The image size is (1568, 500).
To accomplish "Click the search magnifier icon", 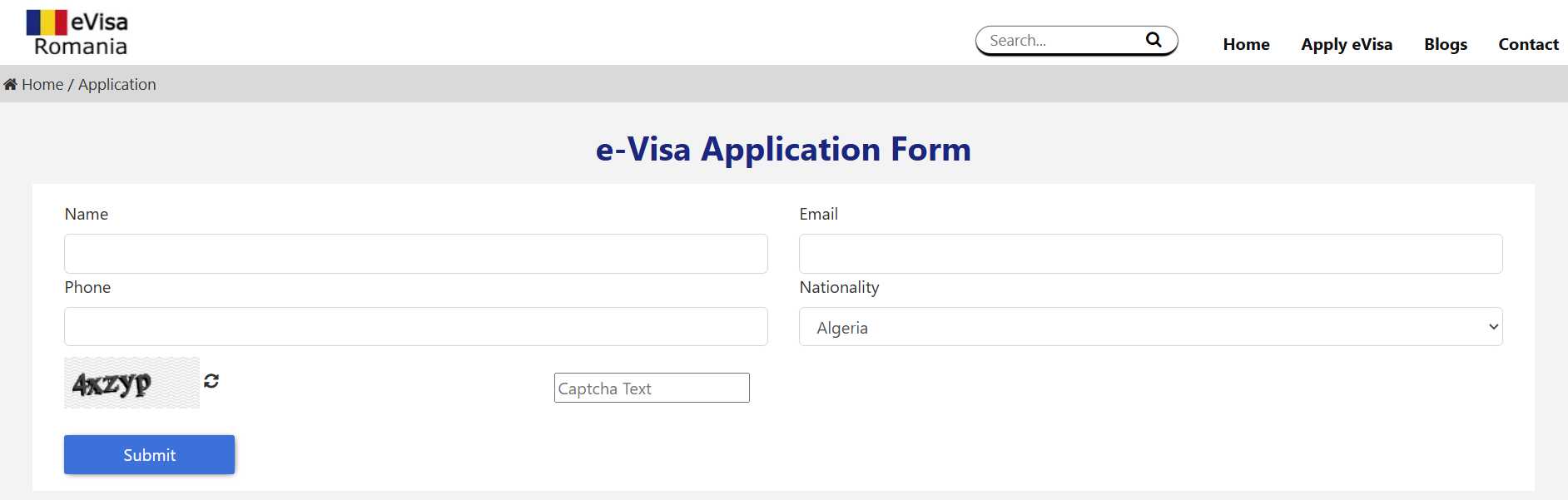I will pos(1154,40).
